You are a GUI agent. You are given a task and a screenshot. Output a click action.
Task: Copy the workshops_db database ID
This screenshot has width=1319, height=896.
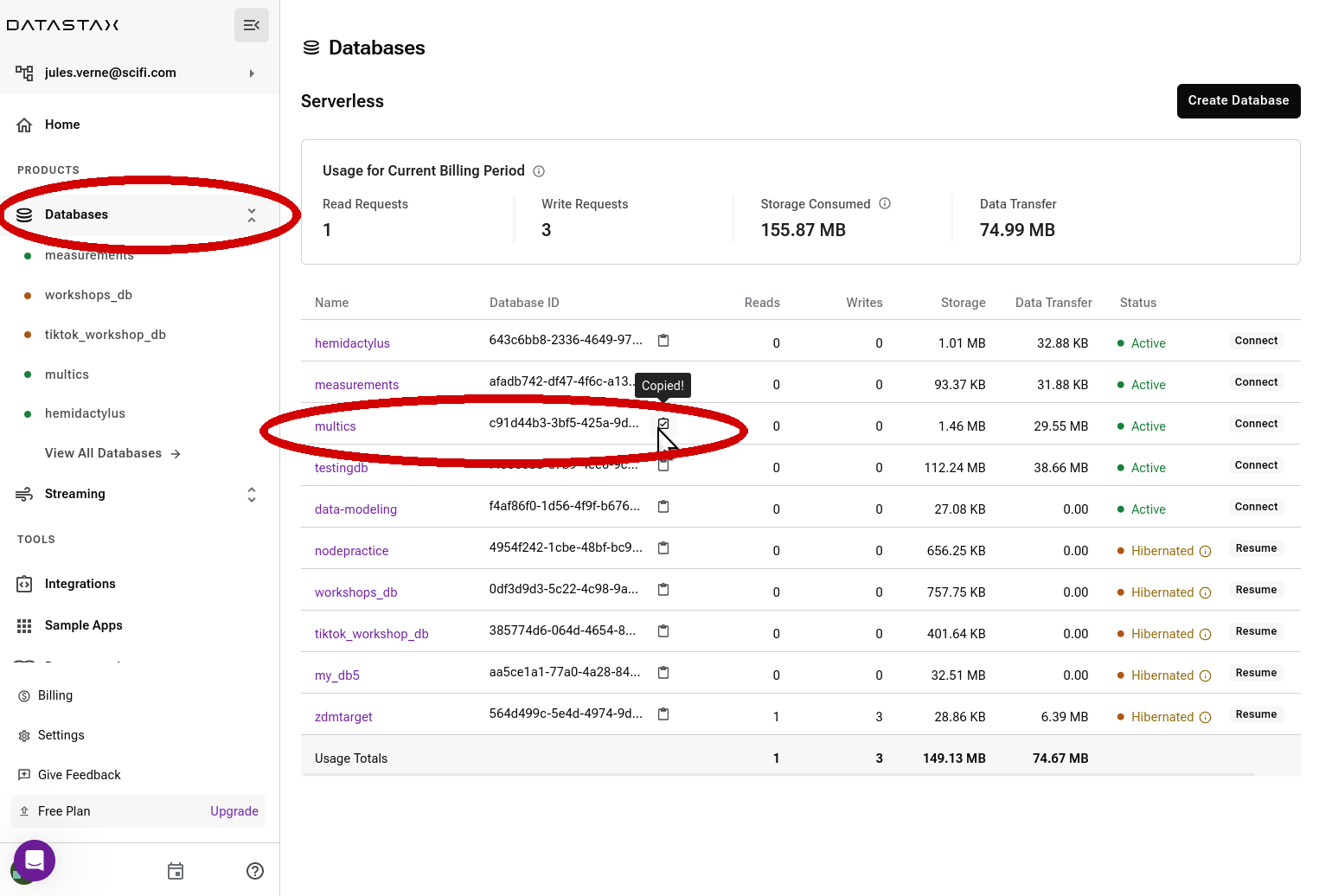663,590
